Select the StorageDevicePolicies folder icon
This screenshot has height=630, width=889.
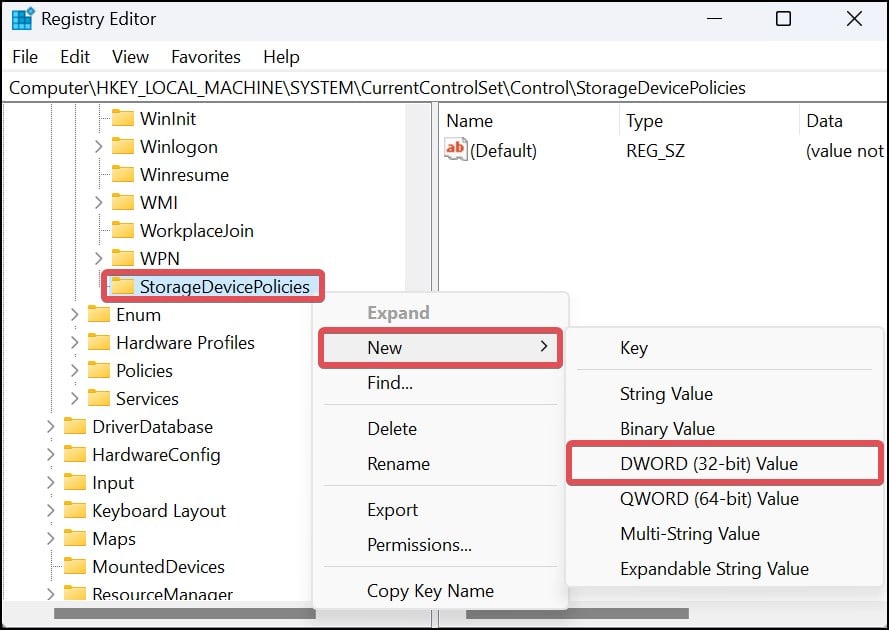123,287
